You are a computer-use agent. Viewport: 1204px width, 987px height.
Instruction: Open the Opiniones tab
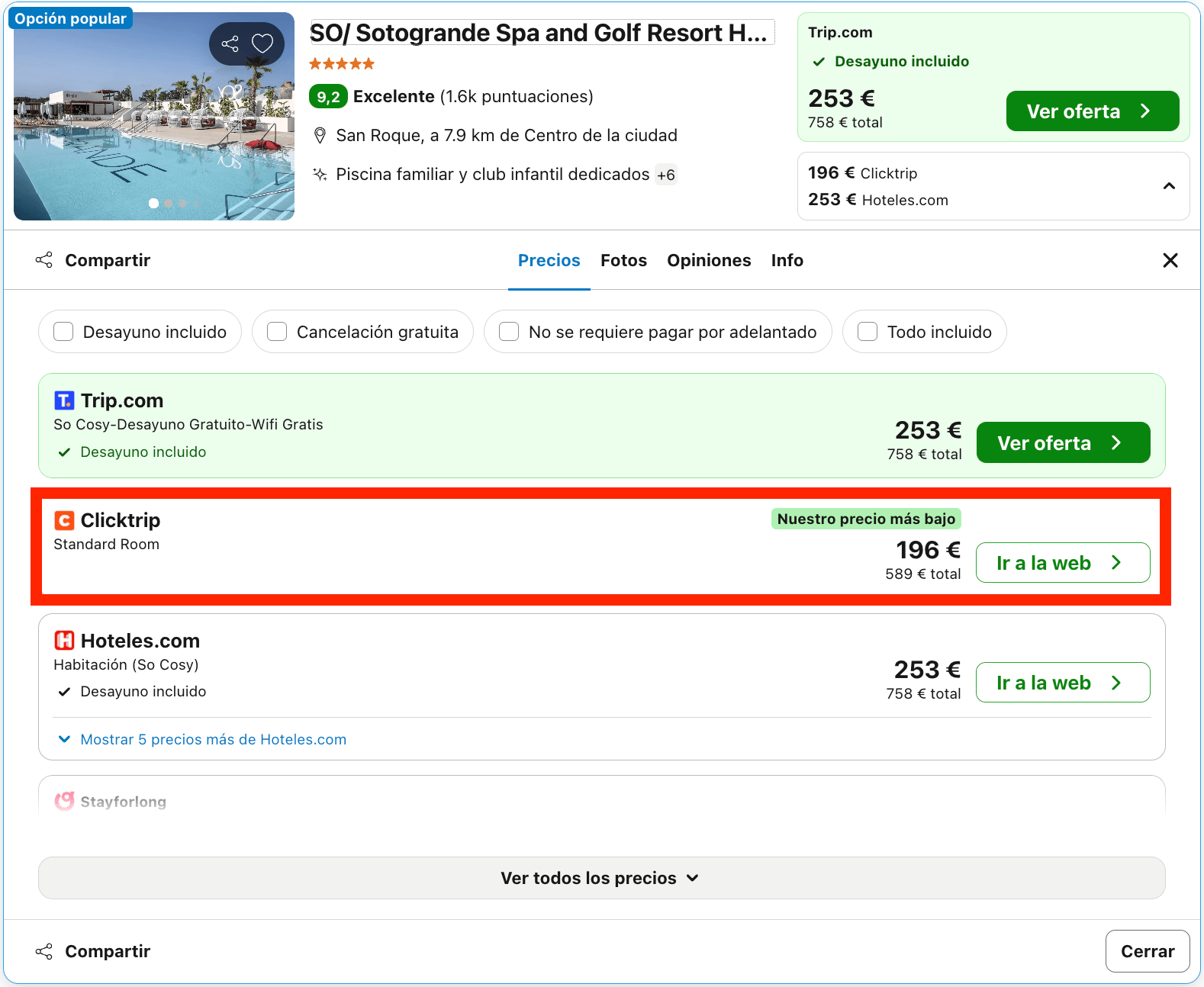709,261
